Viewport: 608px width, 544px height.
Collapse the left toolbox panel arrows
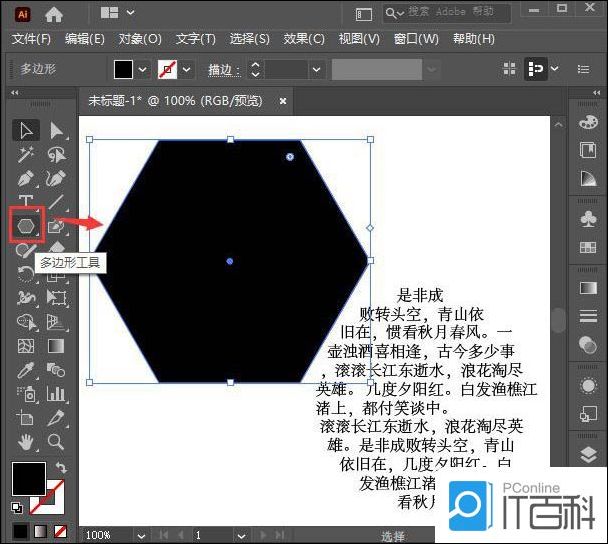(15, 93)
